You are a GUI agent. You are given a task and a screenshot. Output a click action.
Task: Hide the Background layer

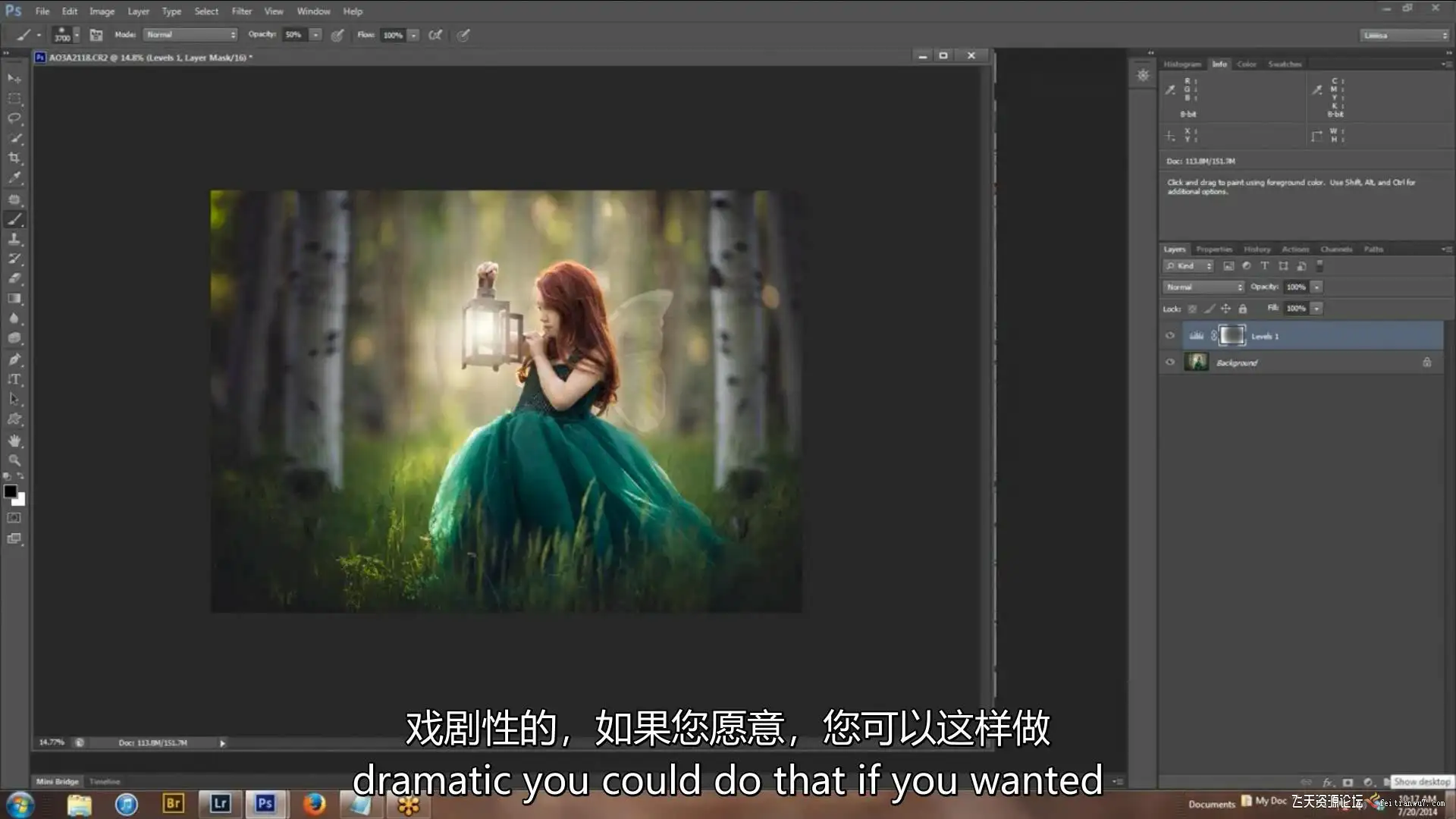(1169, 362)
